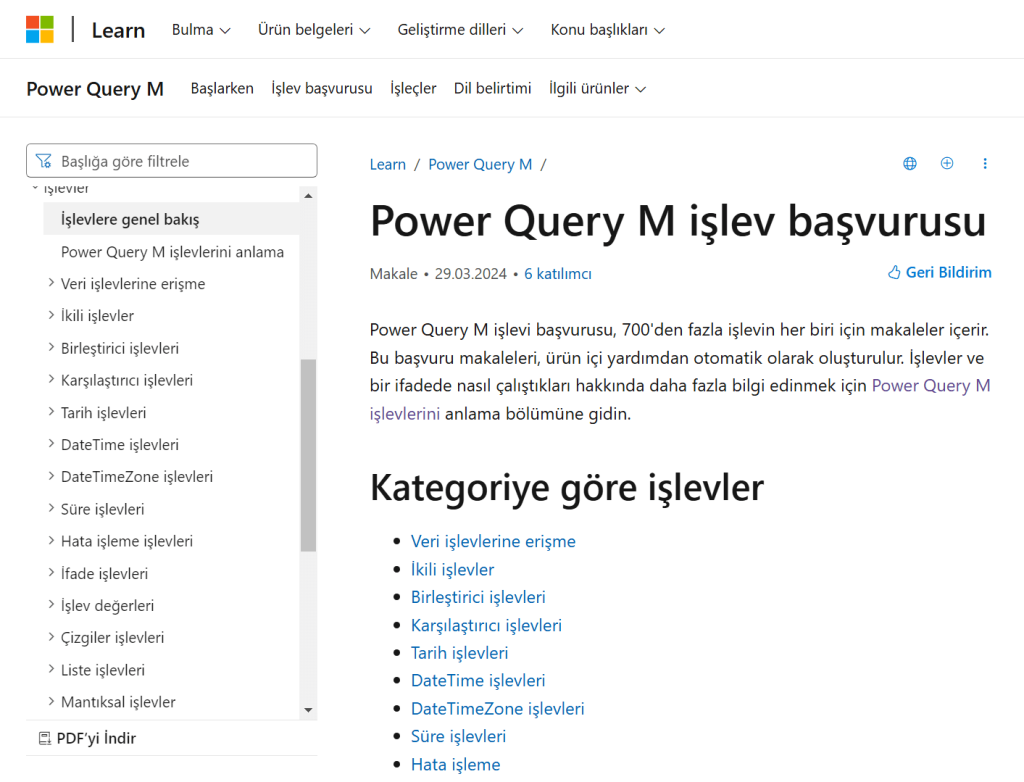
Task: Expand Birleştirici işlevleri tree node
Action: pyautogui.click(x=51, y=348)
